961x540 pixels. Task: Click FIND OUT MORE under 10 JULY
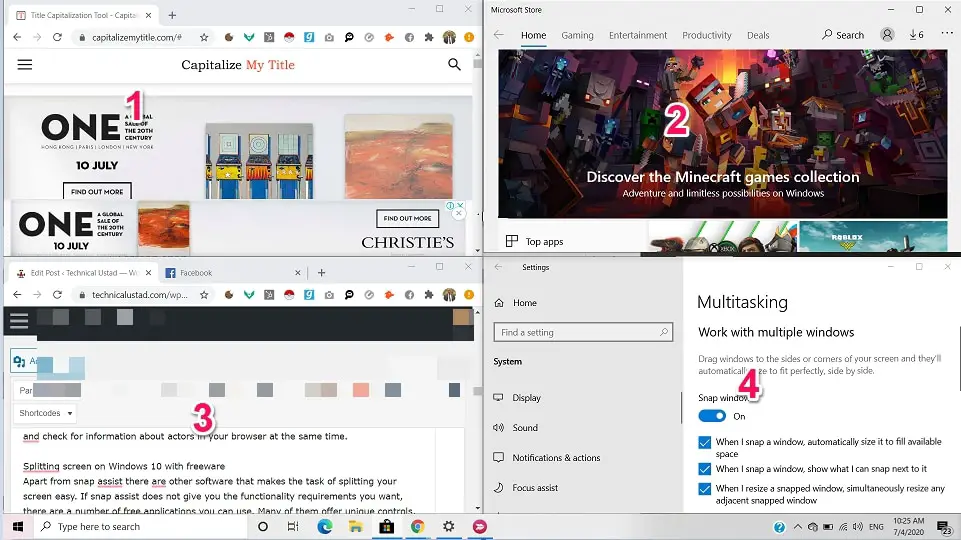97,191
